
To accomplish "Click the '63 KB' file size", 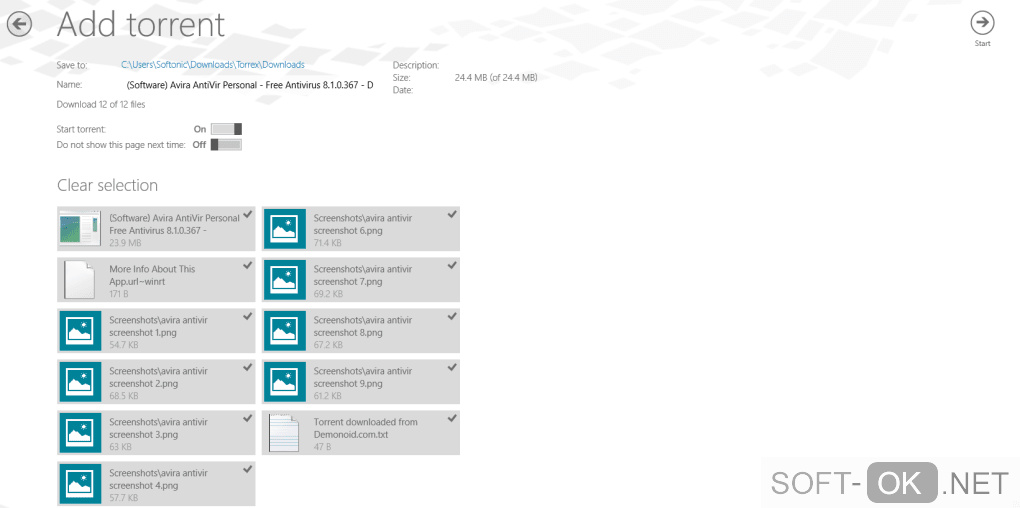I will [x=120, y=447].
